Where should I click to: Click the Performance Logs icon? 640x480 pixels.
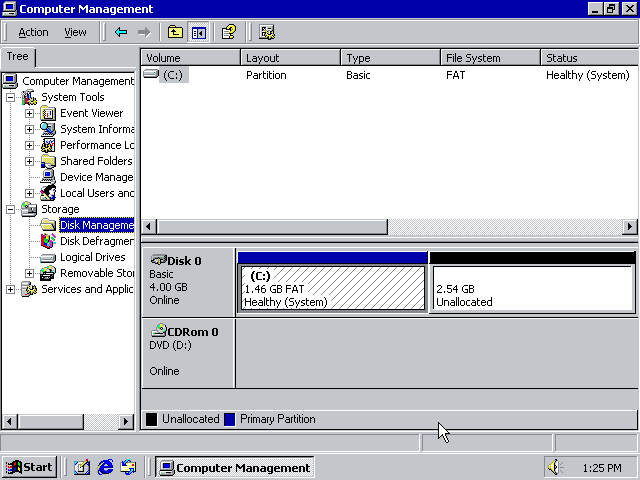click(48, 145)
